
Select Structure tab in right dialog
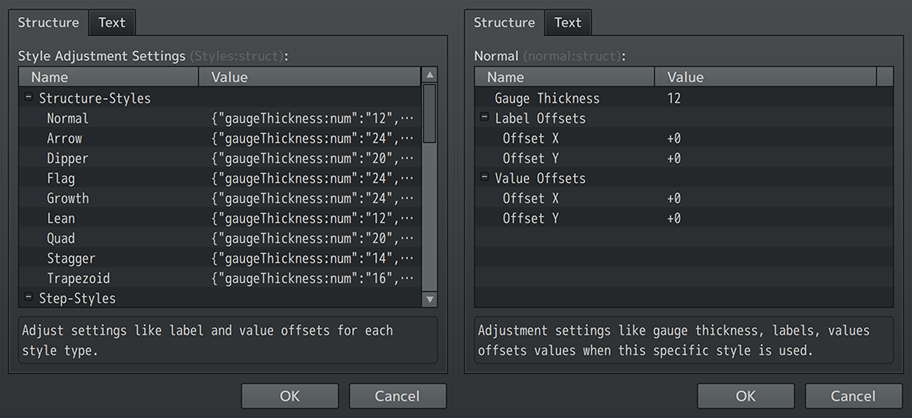pyautogui.click(x=504, y=23)
